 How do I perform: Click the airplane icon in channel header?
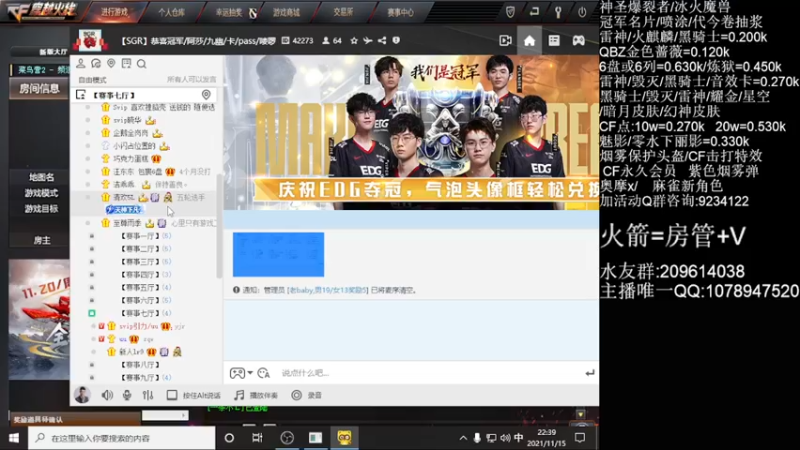point(368,40)
